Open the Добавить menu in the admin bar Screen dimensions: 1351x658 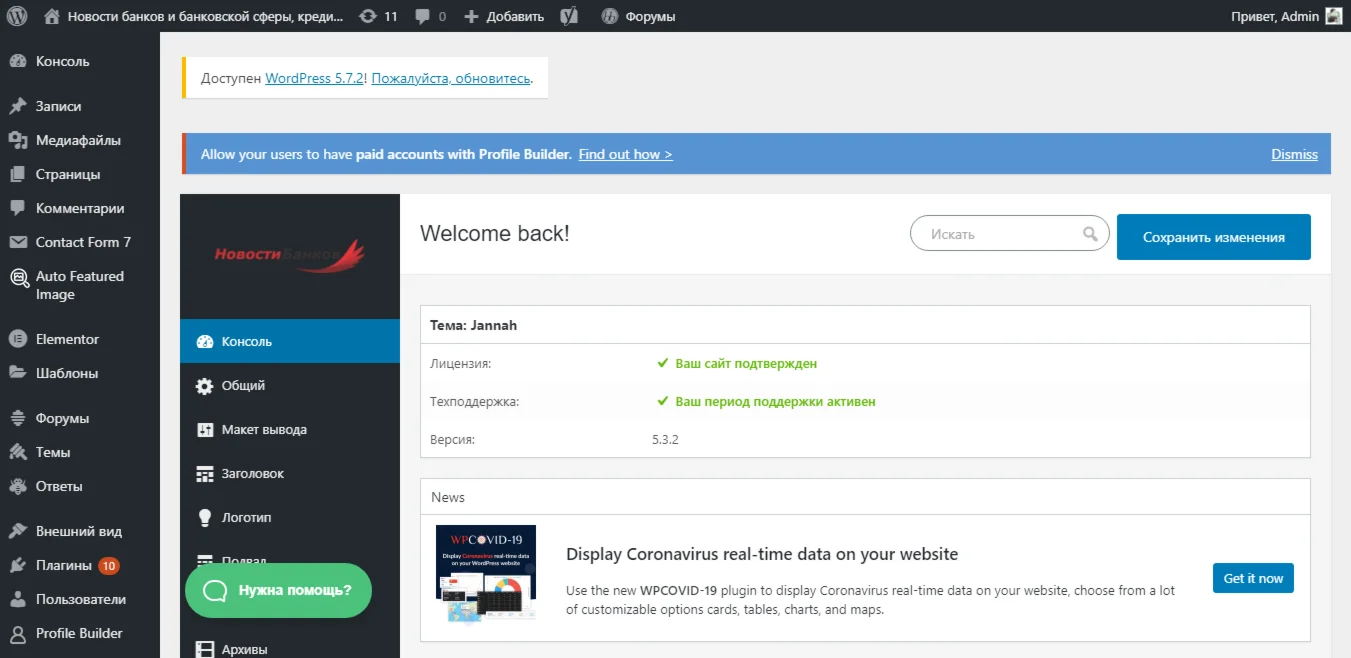tap(504, 16)
